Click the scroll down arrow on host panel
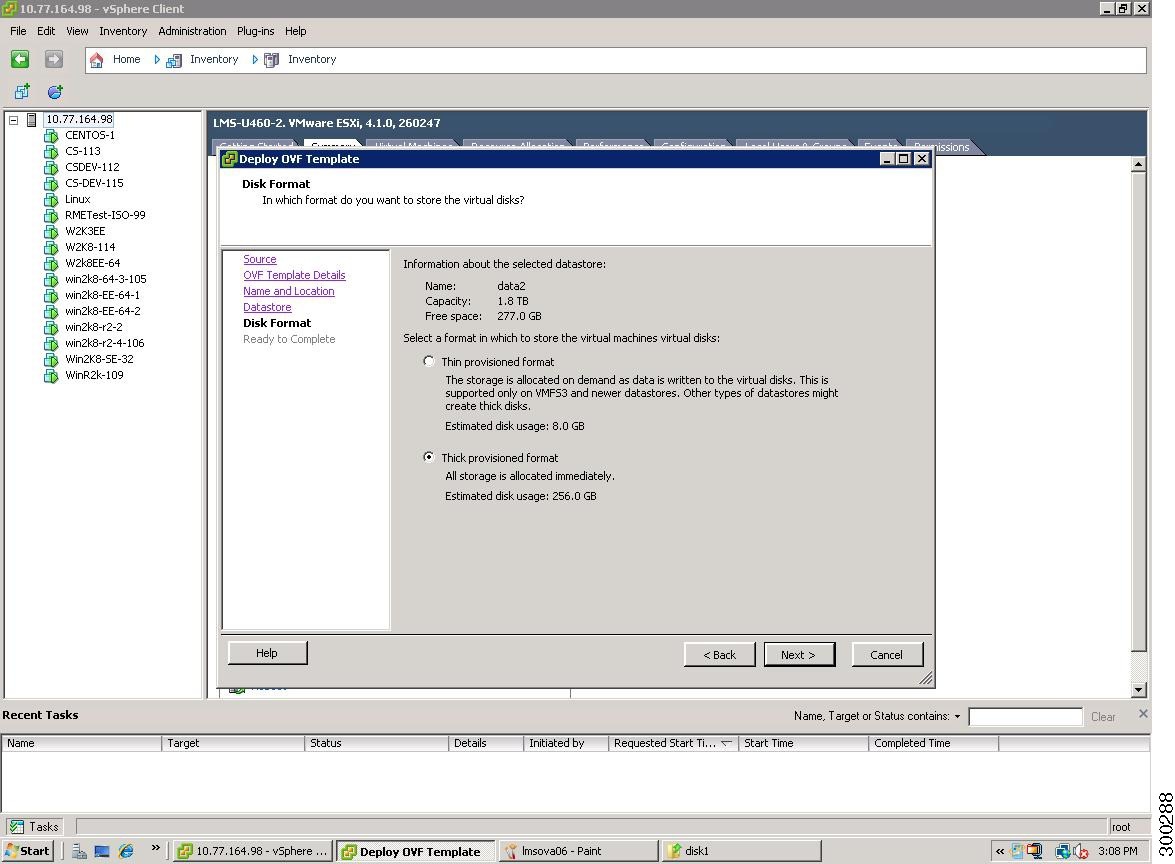This screenshot has width=1175, height=864. 1138,689
